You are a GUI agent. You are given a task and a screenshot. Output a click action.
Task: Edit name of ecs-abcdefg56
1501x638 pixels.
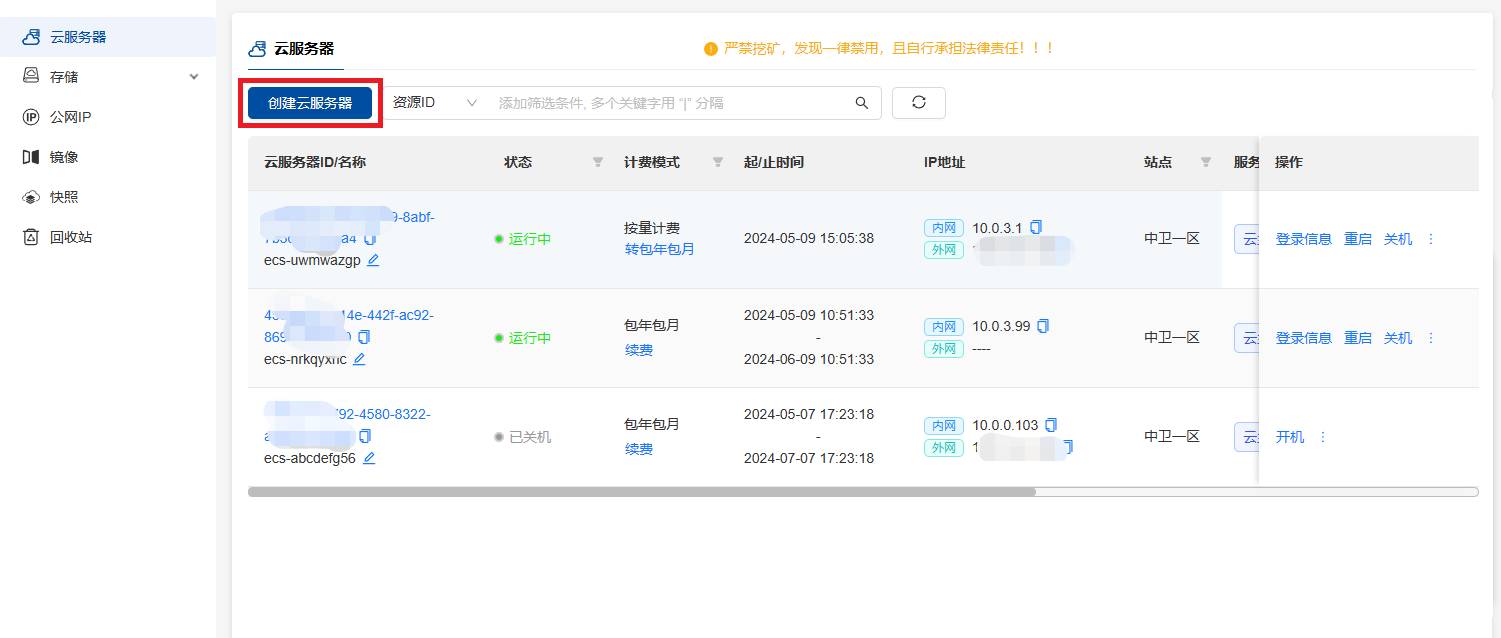pyautogui.click(x=369, y=458)
